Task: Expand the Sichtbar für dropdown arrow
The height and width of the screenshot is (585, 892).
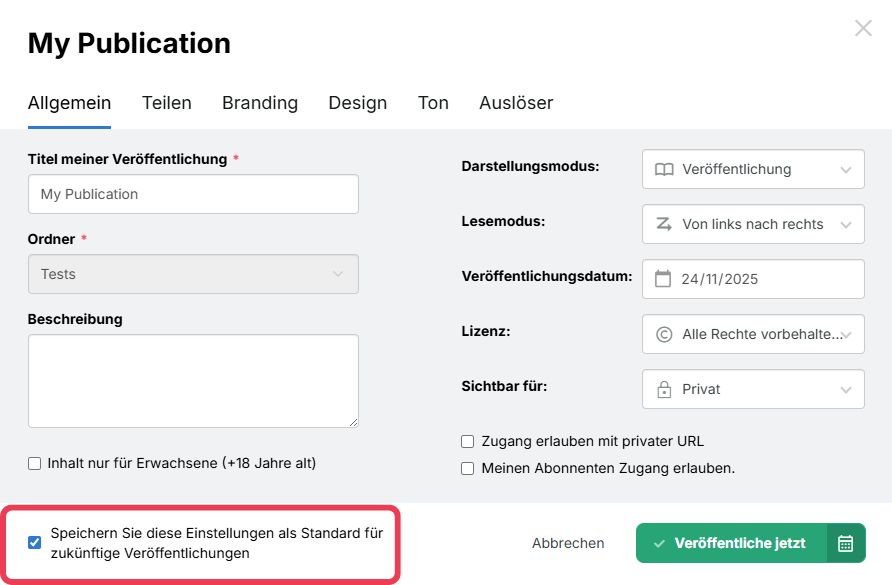Action: tap(846, 390)
